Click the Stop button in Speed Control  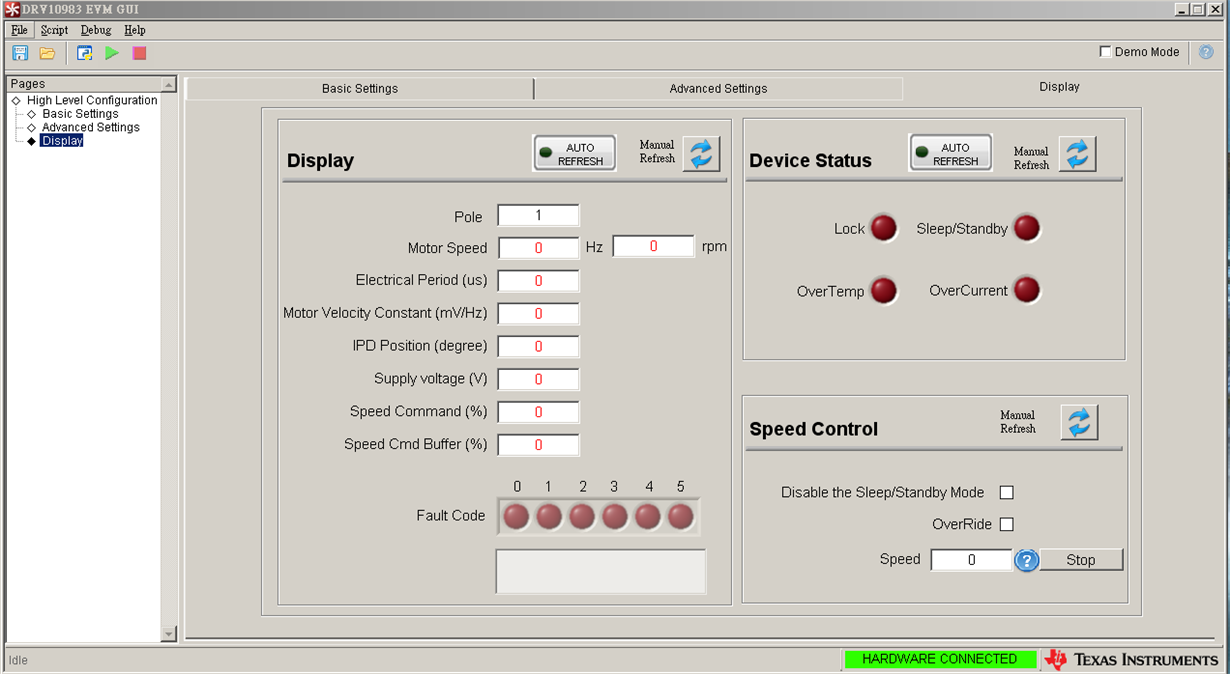click(x=1081, y=560)
